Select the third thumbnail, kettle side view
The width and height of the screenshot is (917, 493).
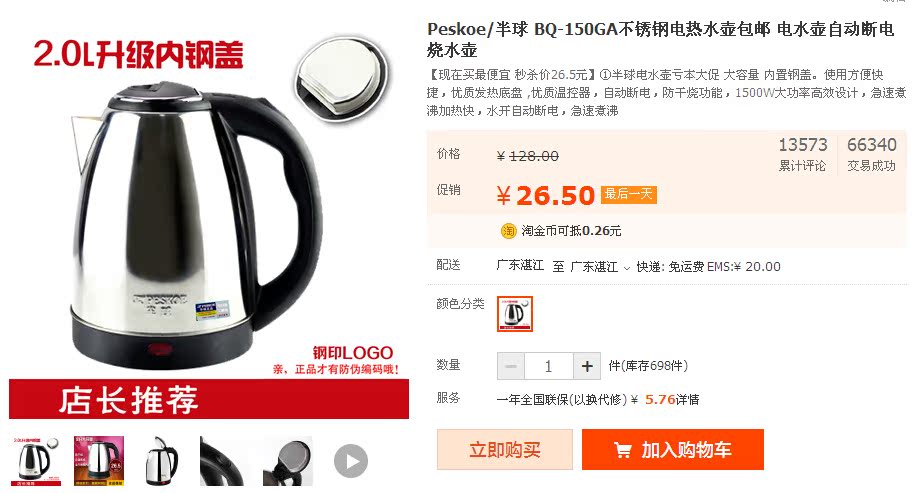pos(161,461)
